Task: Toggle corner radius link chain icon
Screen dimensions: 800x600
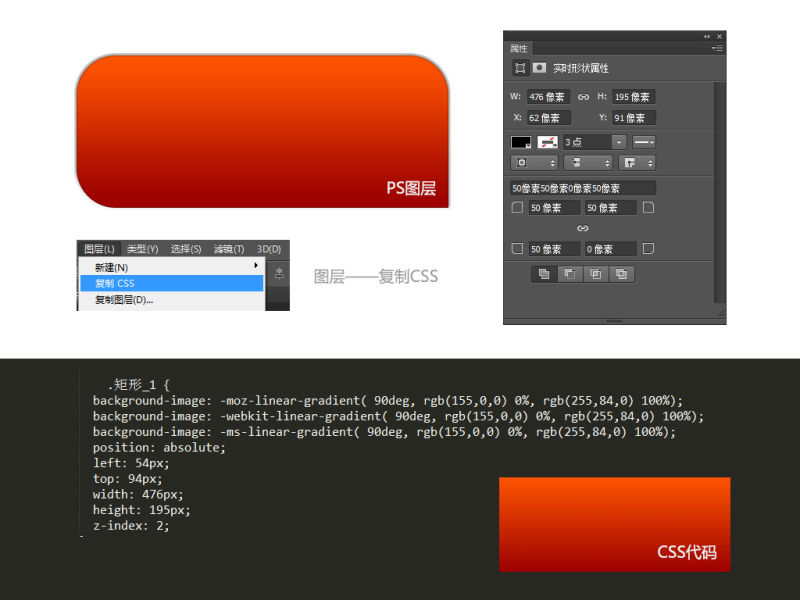Action: pos(583,228)
